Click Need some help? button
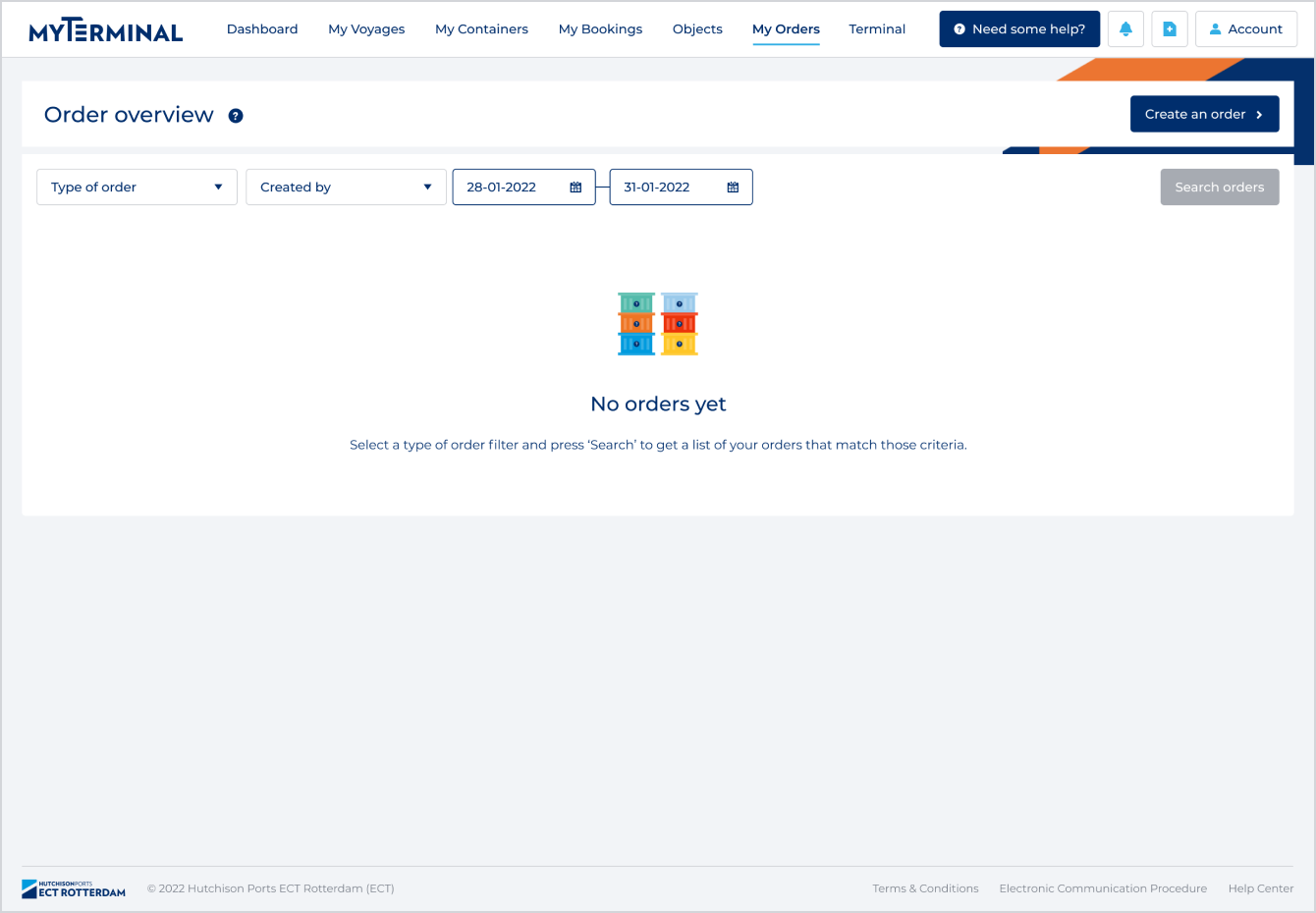The height and width of the screenshot is (913, 1316). pyautogui.click(x=1019, y=29)
